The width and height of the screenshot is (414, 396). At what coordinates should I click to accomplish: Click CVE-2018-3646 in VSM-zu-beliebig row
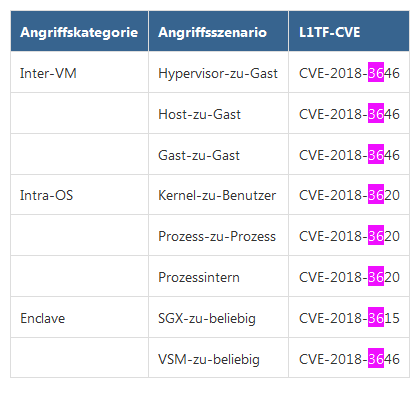pos(349,359)
